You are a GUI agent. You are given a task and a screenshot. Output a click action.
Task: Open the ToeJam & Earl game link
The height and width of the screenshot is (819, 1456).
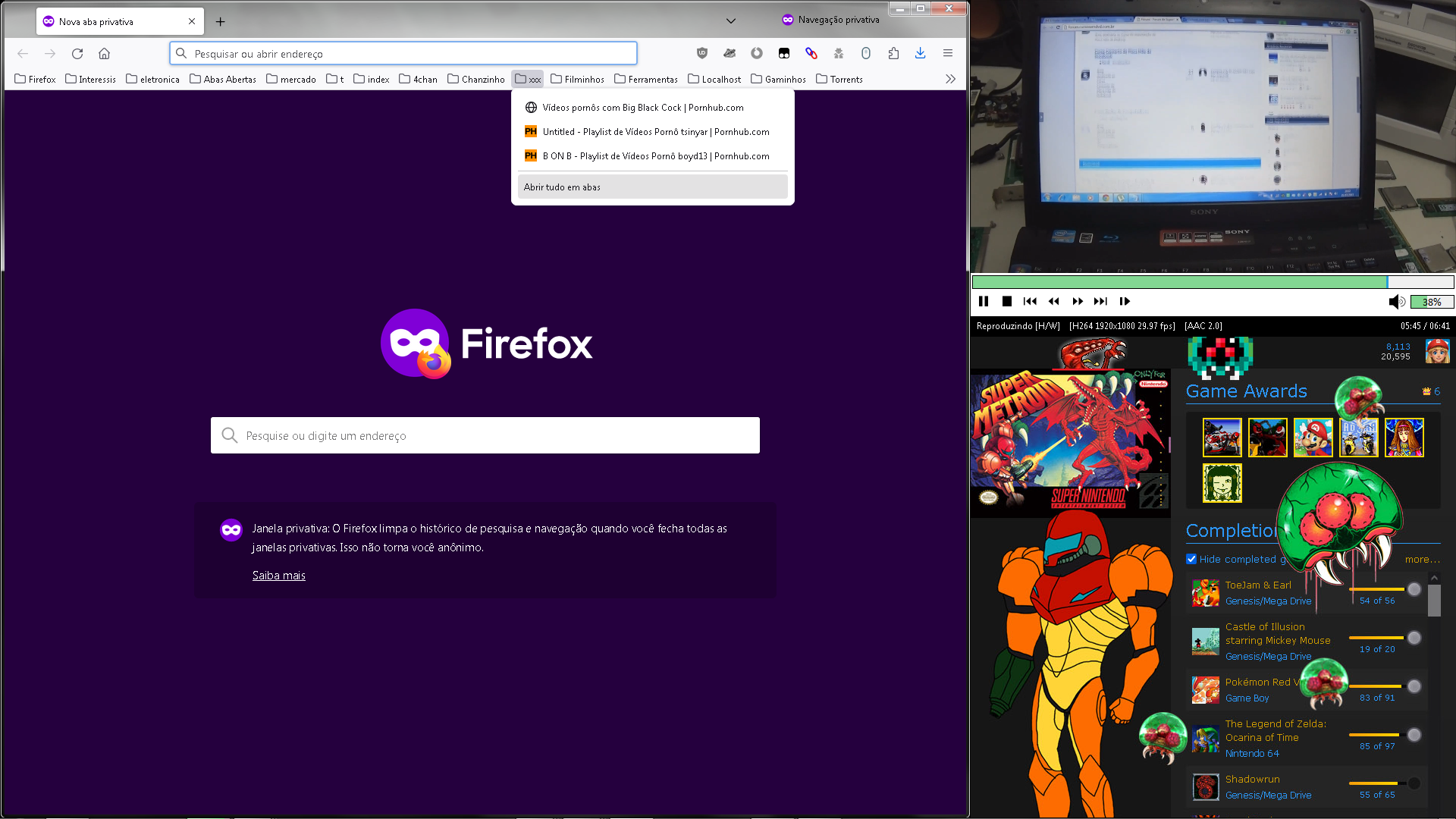(x=1258, y=585)
